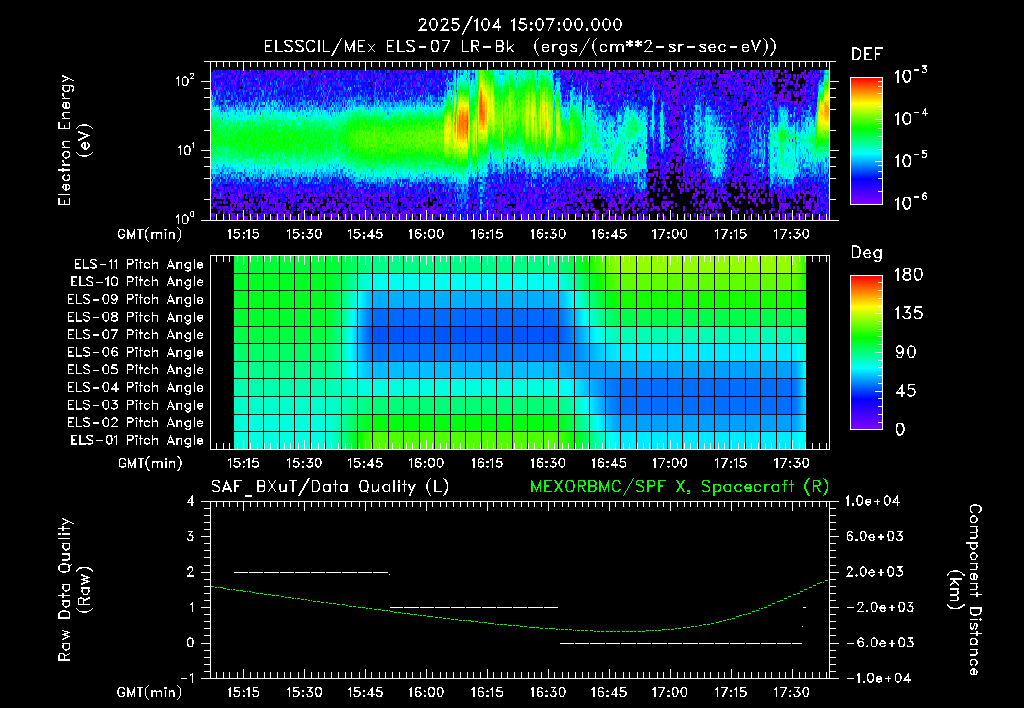Click the green MEXORBMC/SPF X, Spacecraft (R) title

click(679, 487)
